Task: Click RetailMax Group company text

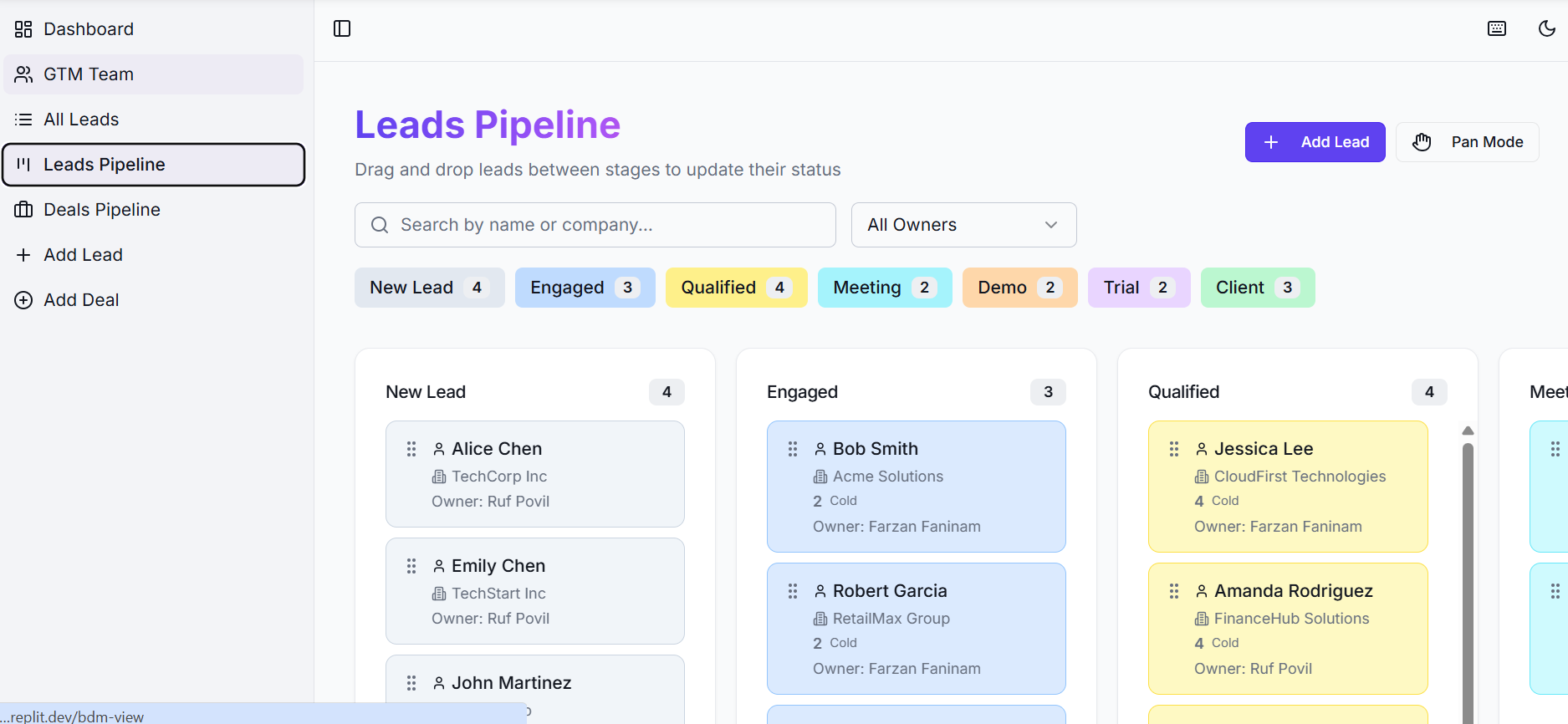Action: pyautogui.click(x=891, y=619)
